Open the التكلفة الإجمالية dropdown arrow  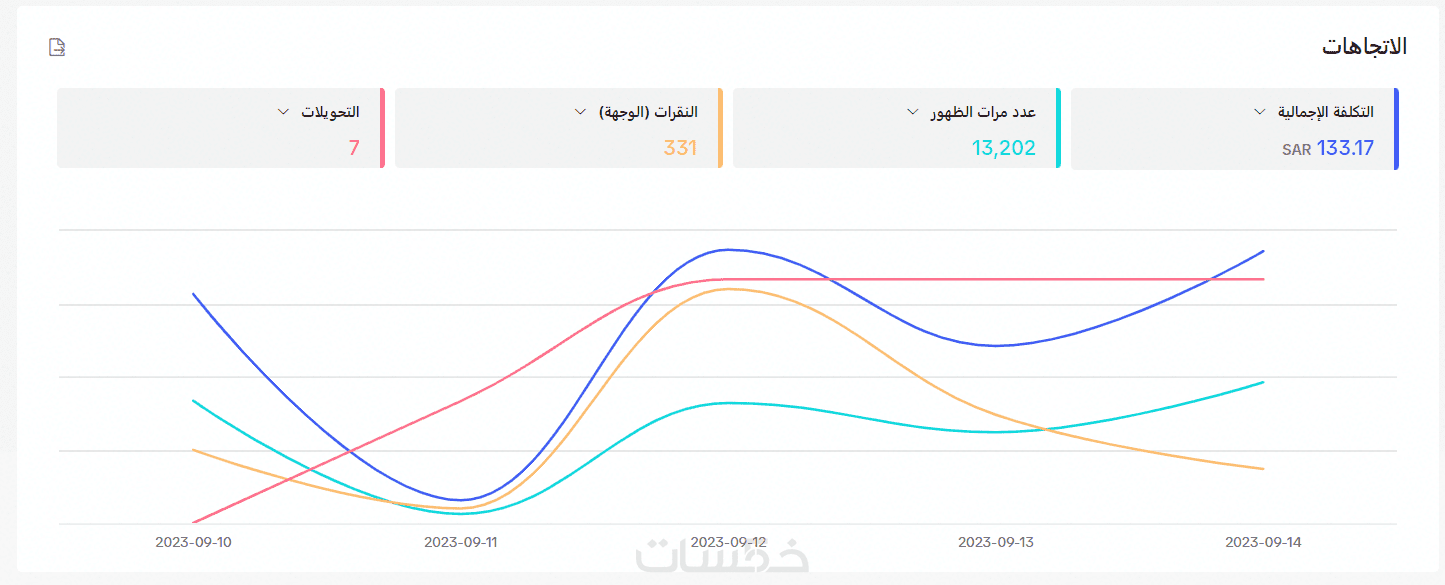tap(1260, 112)
